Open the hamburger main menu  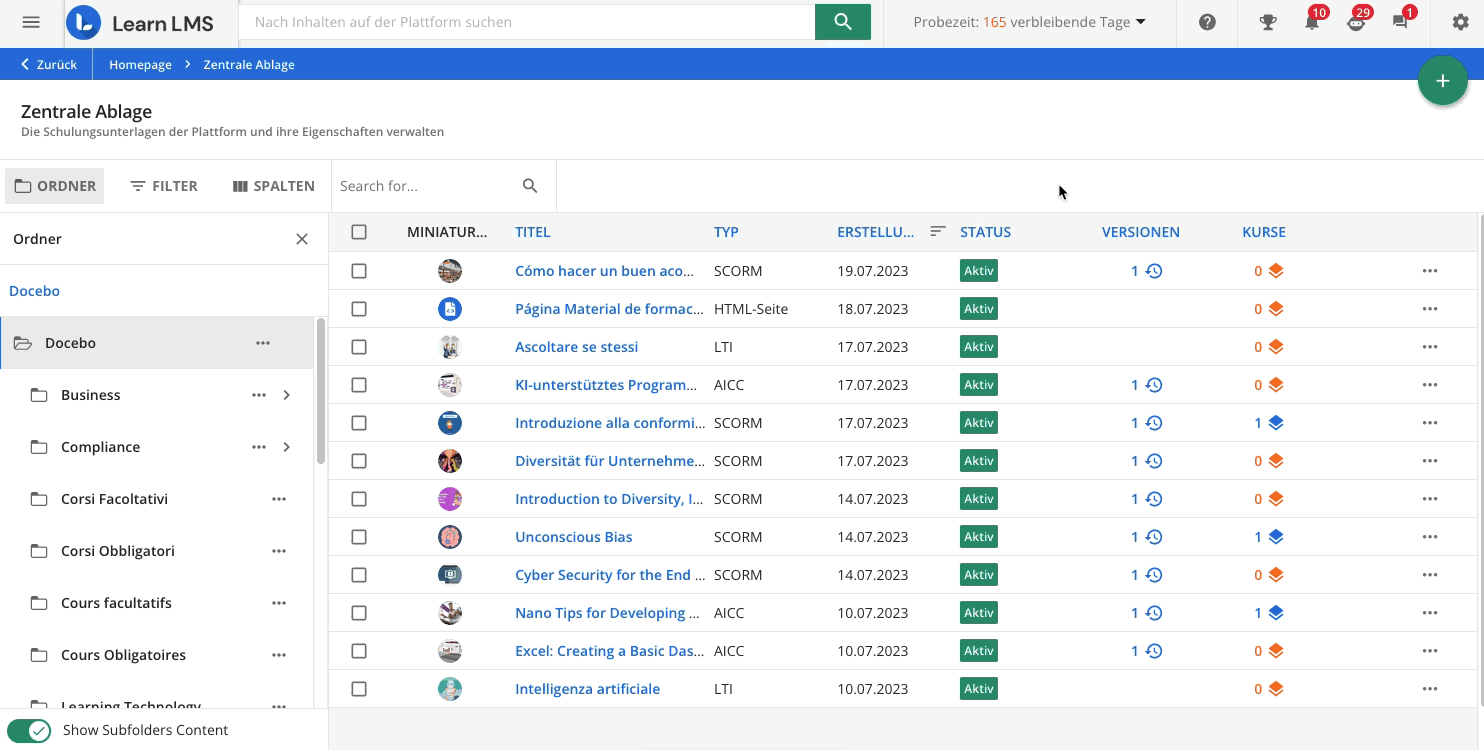pos(31,22)
